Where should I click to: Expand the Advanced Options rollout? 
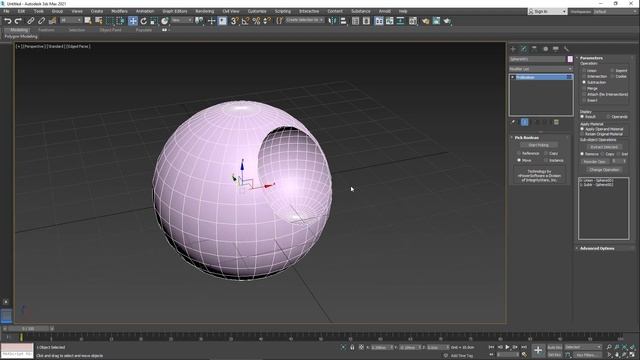coord(597,248)
